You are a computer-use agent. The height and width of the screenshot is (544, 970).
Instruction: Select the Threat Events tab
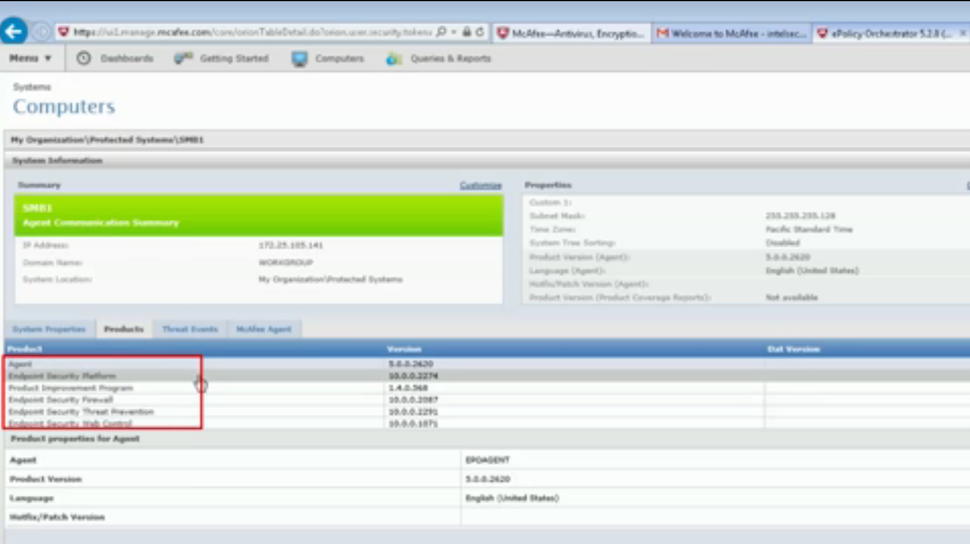(x=190, y=329)
